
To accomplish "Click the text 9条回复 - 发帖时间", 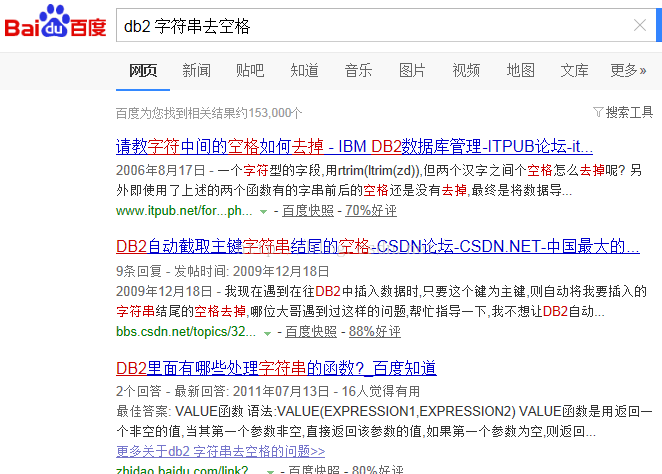I will [x=172, y=271].
